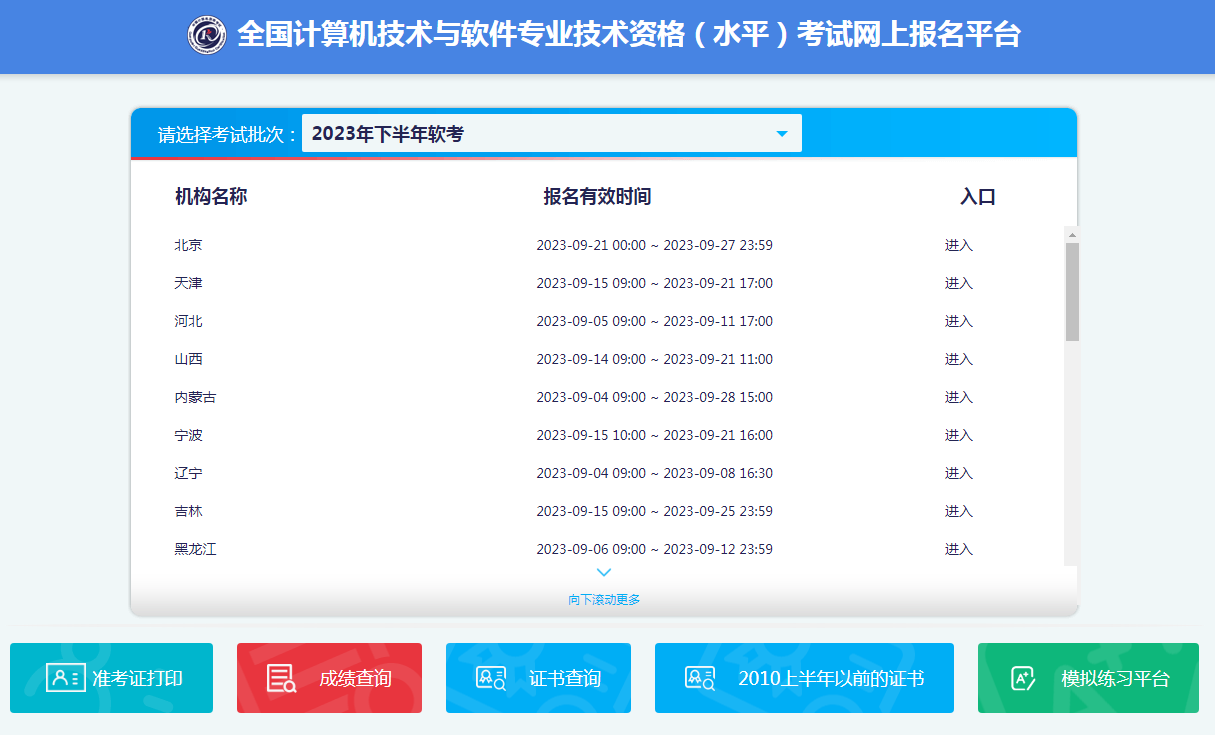The width and height of the screenshot is (1215, 735).
Task: Click the 证书查询 certificate lookup button
Action: click(538, 677)
